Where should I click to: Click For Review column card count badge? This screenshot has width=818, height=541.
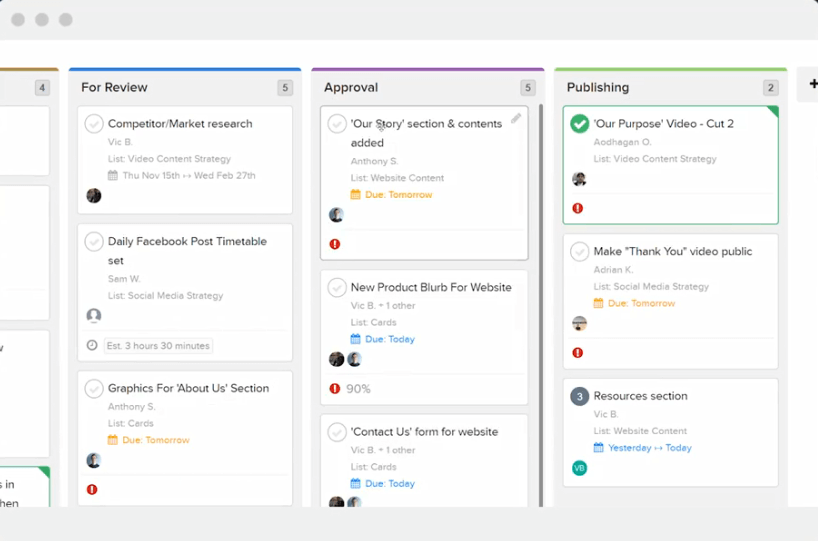click(285, 88)
